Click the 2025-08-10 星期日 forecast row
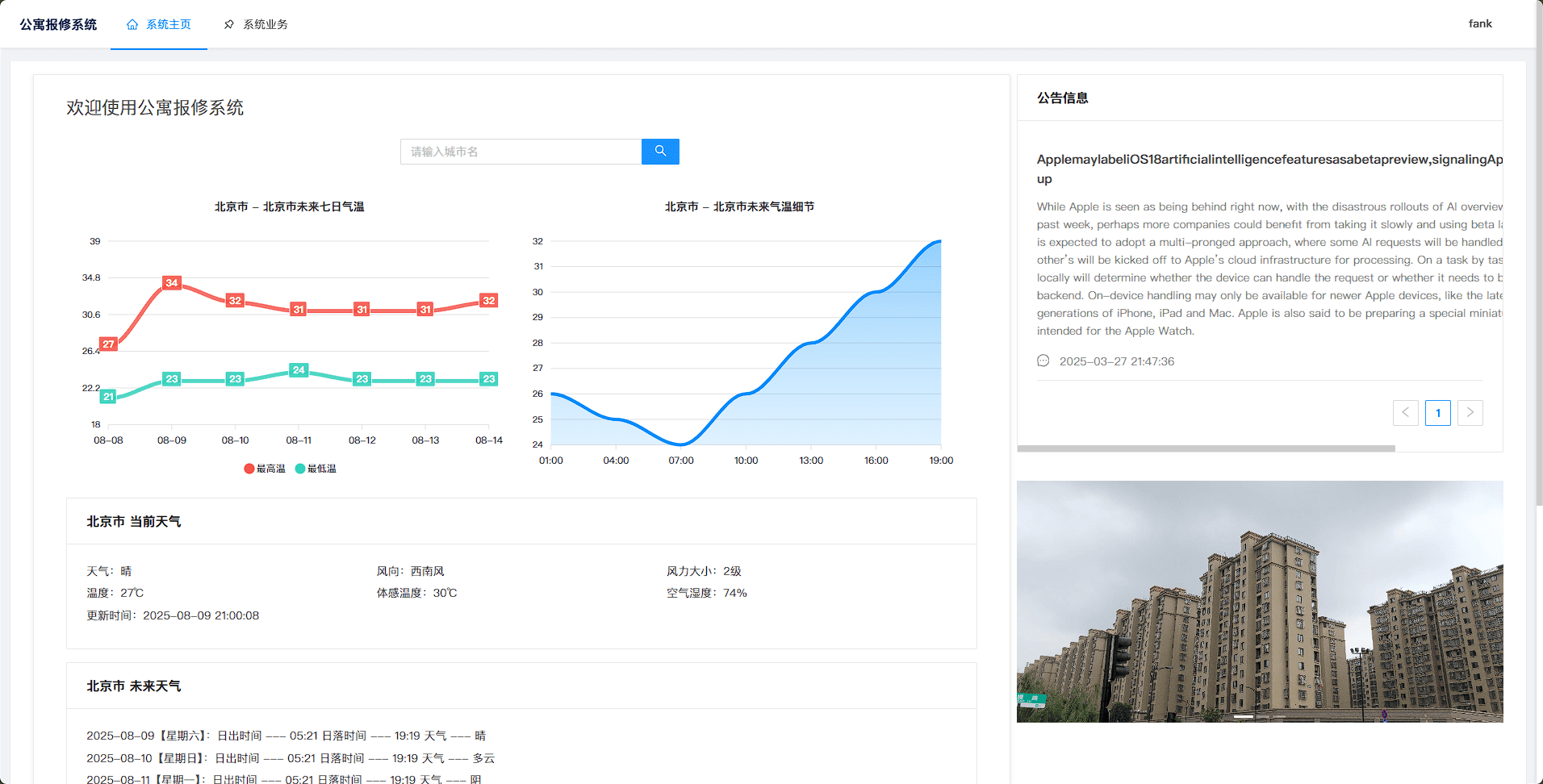 click(291, 758)
